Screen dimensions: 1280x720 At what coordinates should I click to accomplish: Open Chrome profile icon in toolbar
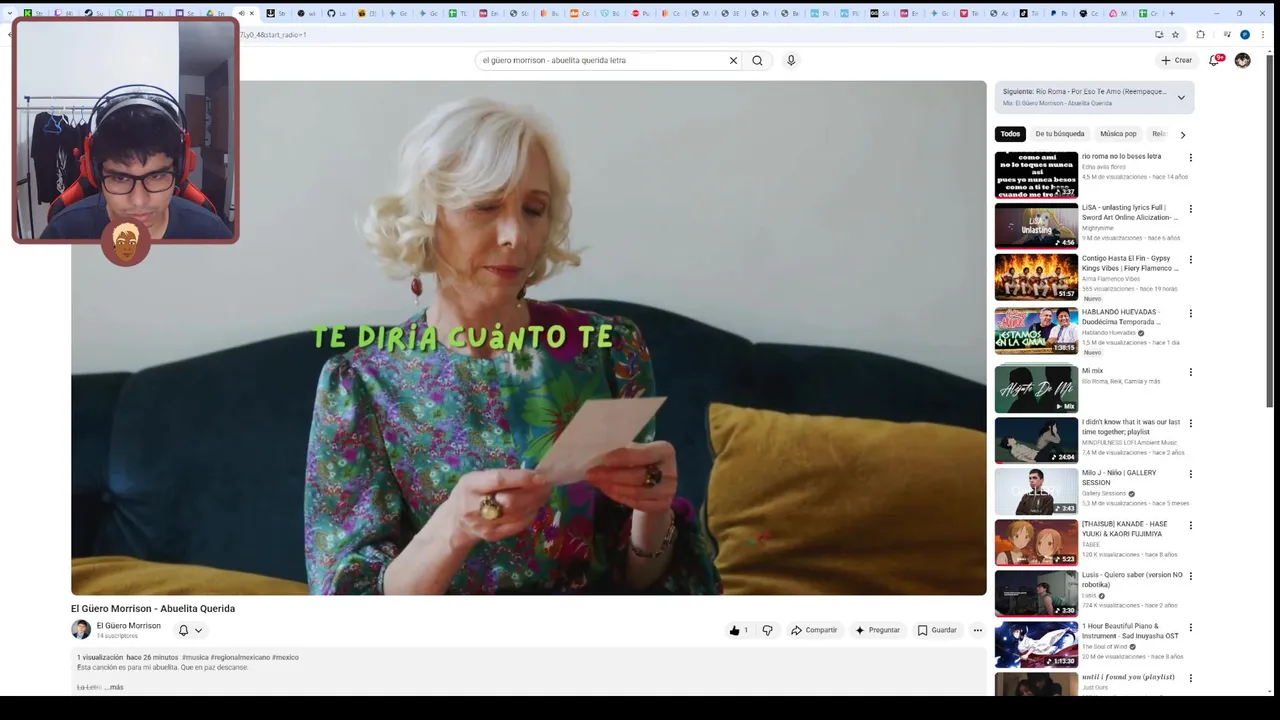point(1245,34)
